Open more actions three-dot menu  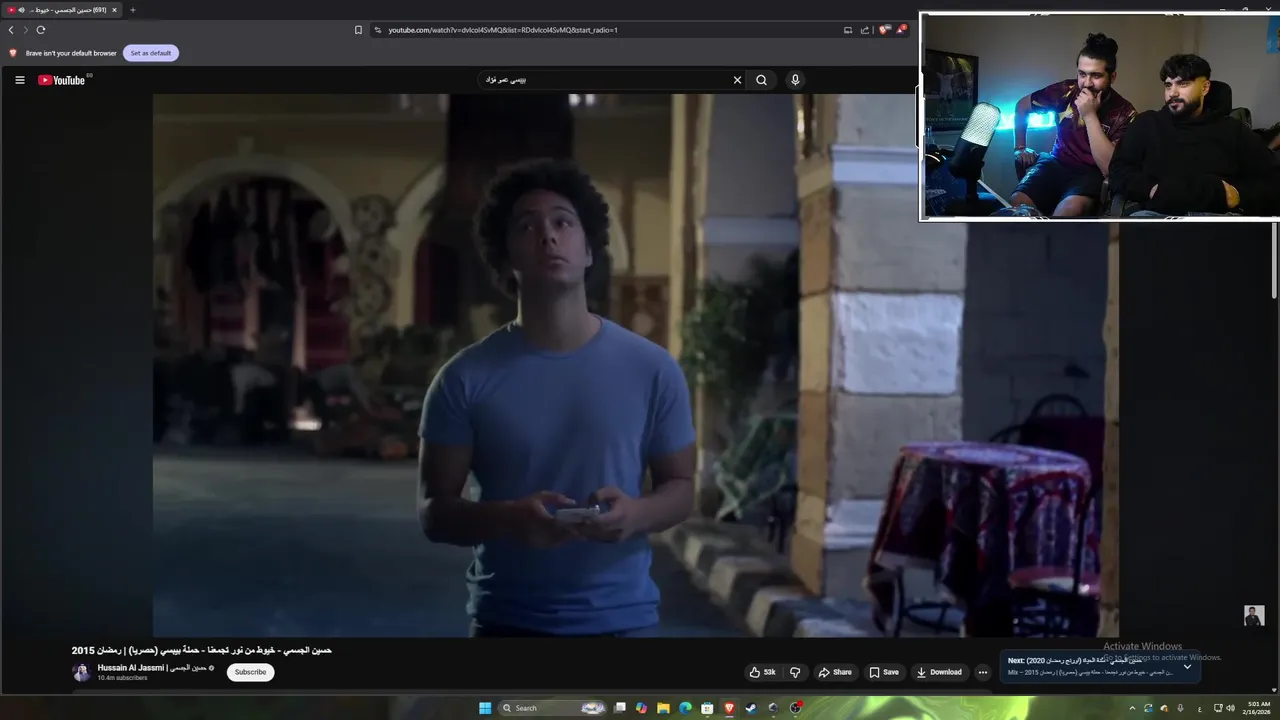tap(983, 672)
